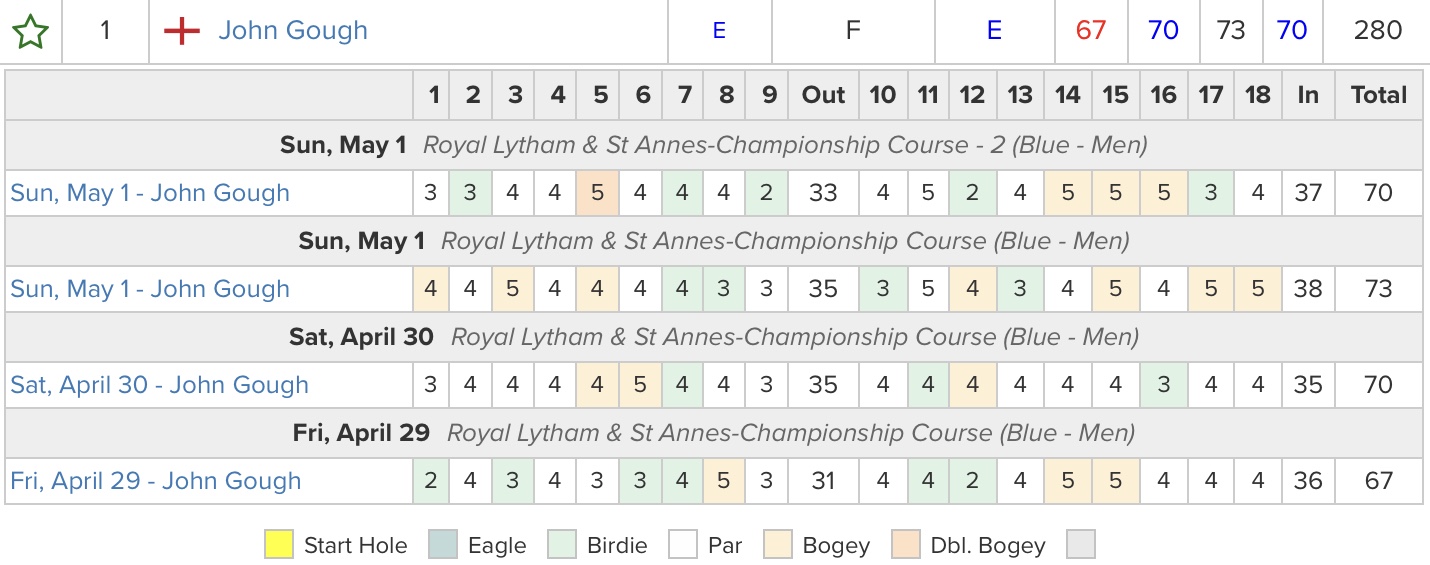
Task: Click the red 67 round score
Action: point(1091,31)
